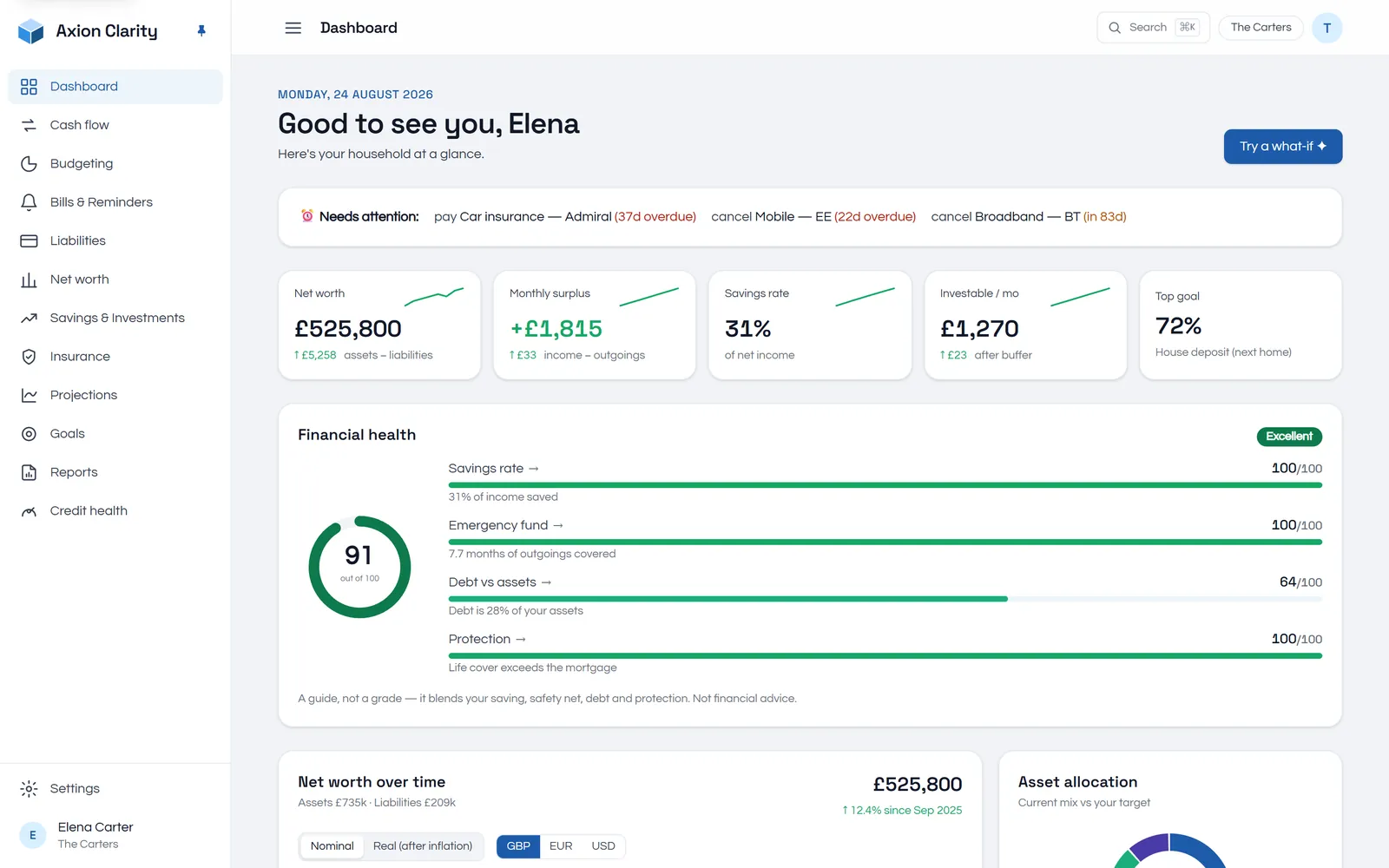Click the Savings rate progress bar
The width and height of the screenshot is (1389, 868).
(885, 485)
